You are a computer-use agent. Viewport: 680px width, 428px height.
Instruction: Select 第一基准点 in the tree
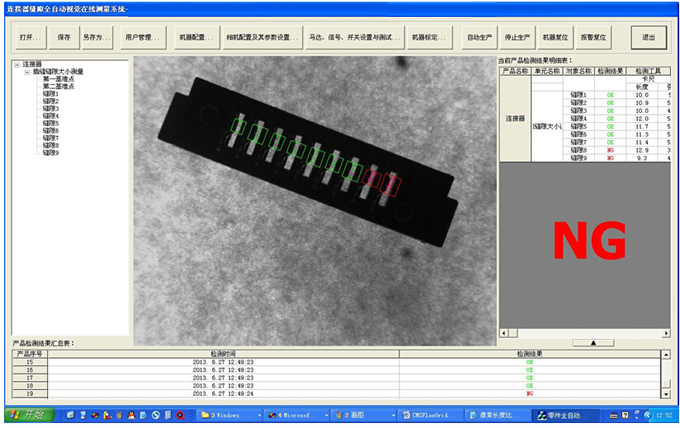click(x=59, y=79)
